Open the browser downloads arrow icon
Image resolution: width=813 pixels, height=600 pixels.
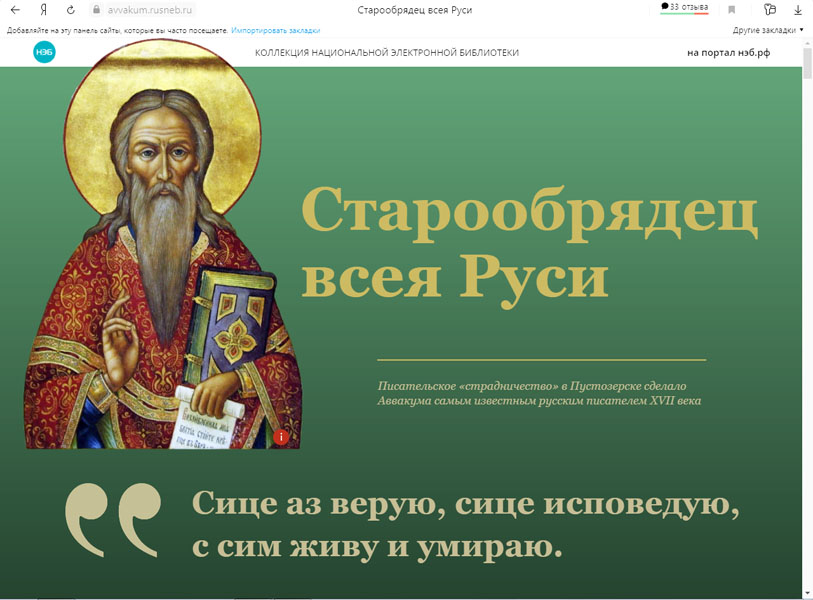(797, 10)
